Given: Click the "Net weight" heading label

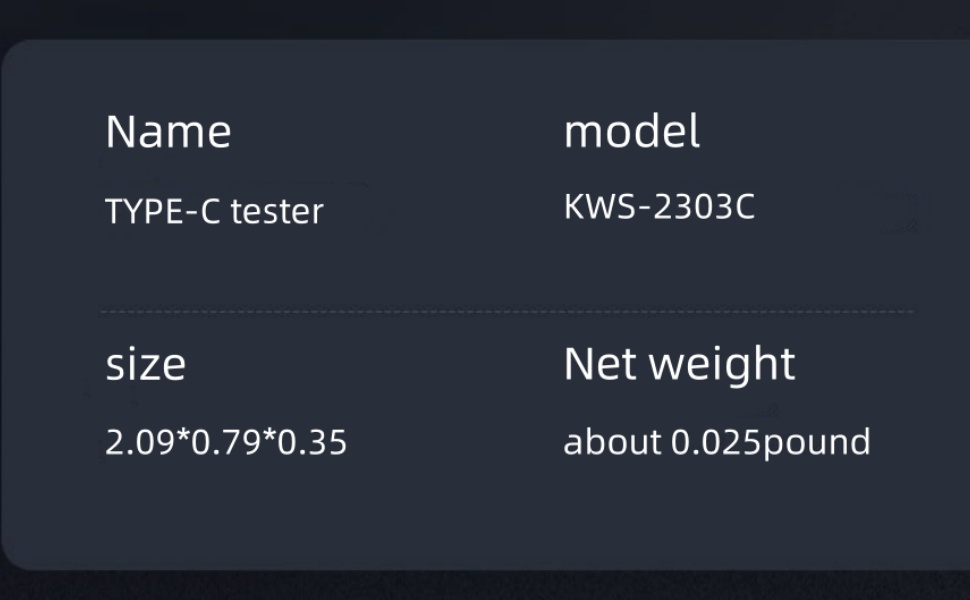Looking at the screenshot, I should (679, 364).
